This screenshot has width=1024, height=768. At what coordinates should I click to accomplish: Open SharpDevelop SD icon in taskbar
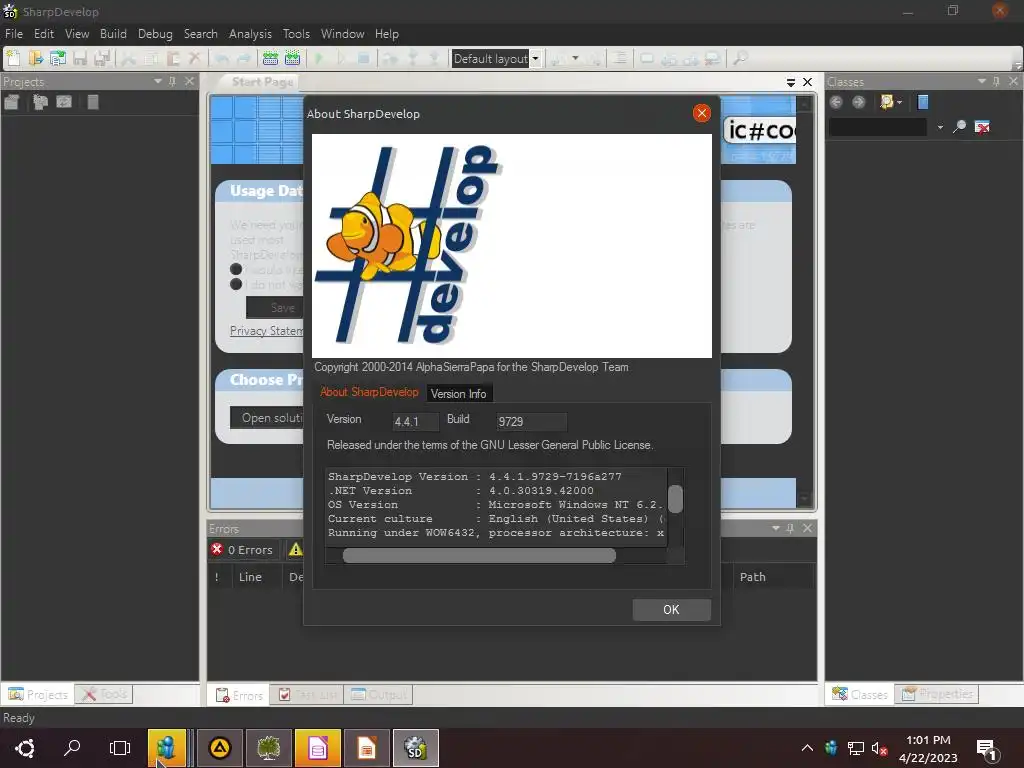(x=415, y=748)
